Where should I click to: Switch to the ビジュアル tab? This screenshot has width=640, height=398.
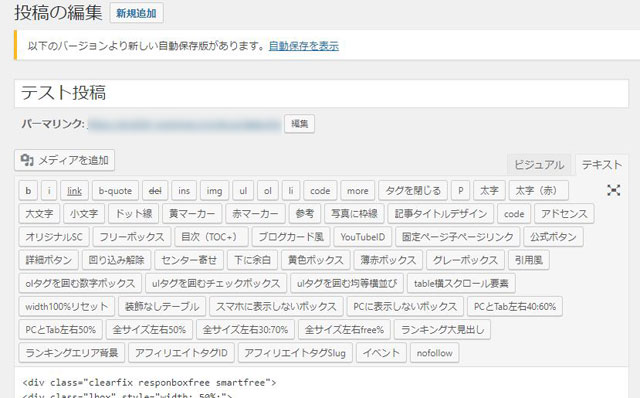[539, 165]
